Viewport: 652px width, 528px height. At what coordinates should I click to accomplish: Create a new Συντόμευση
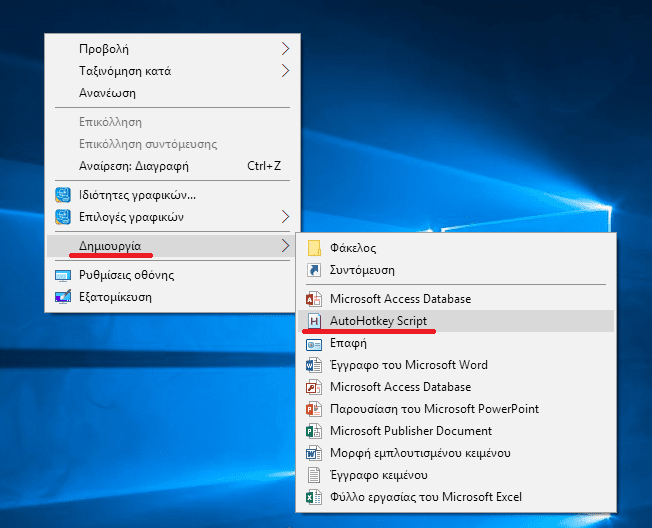click(456, 270)
